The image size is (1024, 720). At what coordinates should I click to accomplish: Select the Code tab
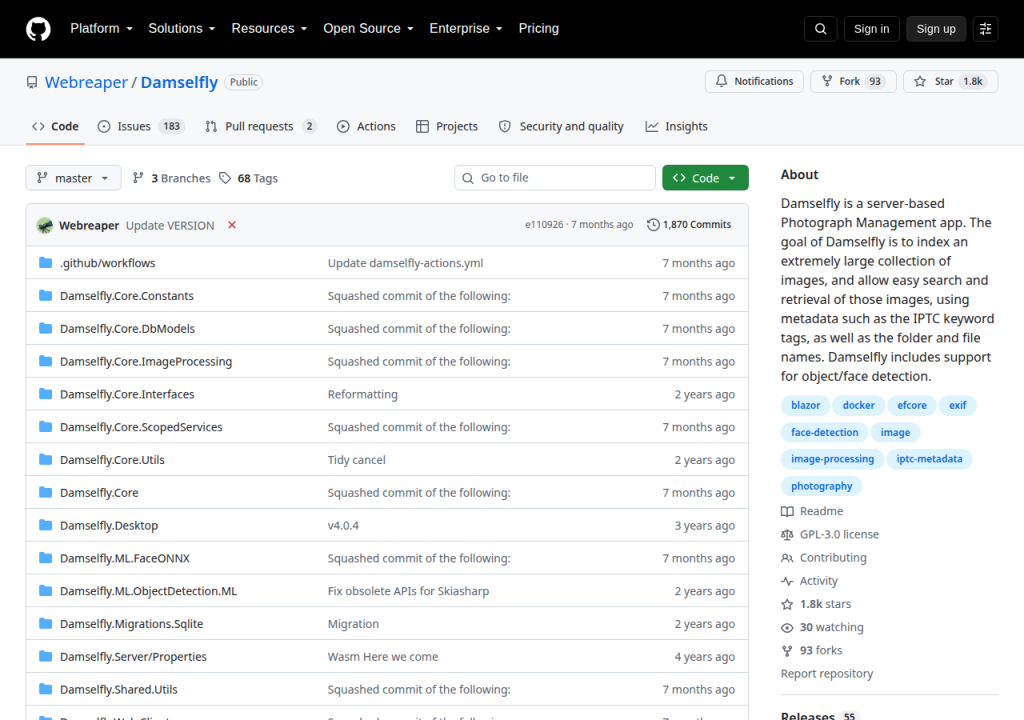[56, 126]
